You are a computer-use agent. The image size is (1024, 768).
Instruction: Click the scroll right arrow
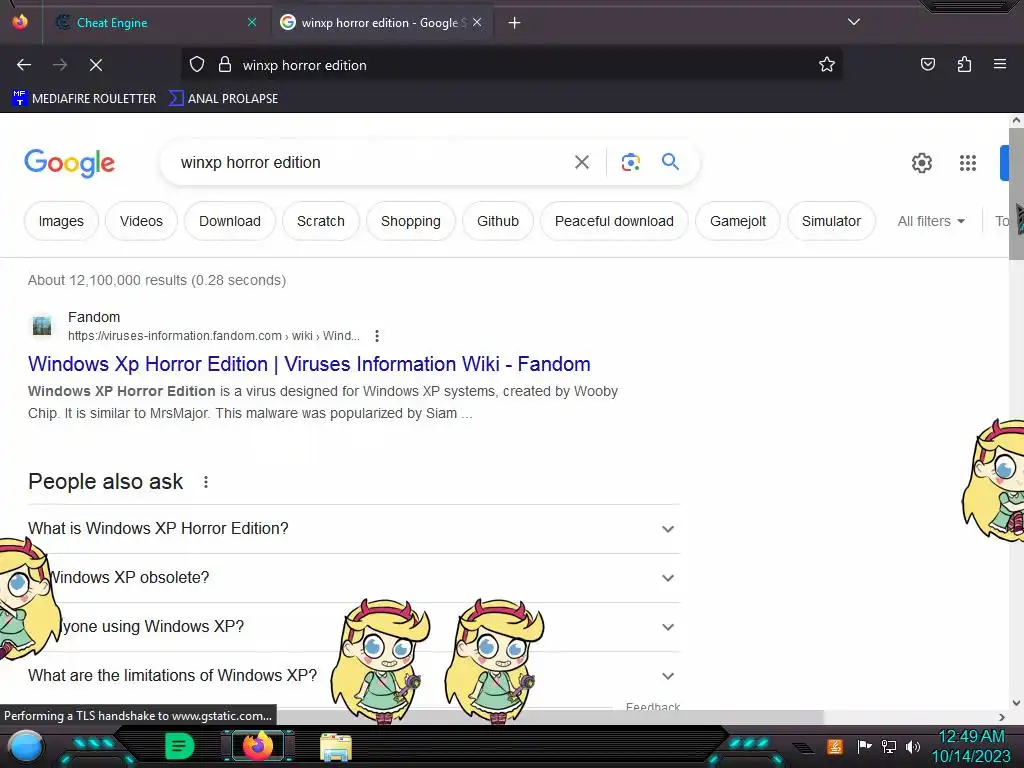[1002, 717]
